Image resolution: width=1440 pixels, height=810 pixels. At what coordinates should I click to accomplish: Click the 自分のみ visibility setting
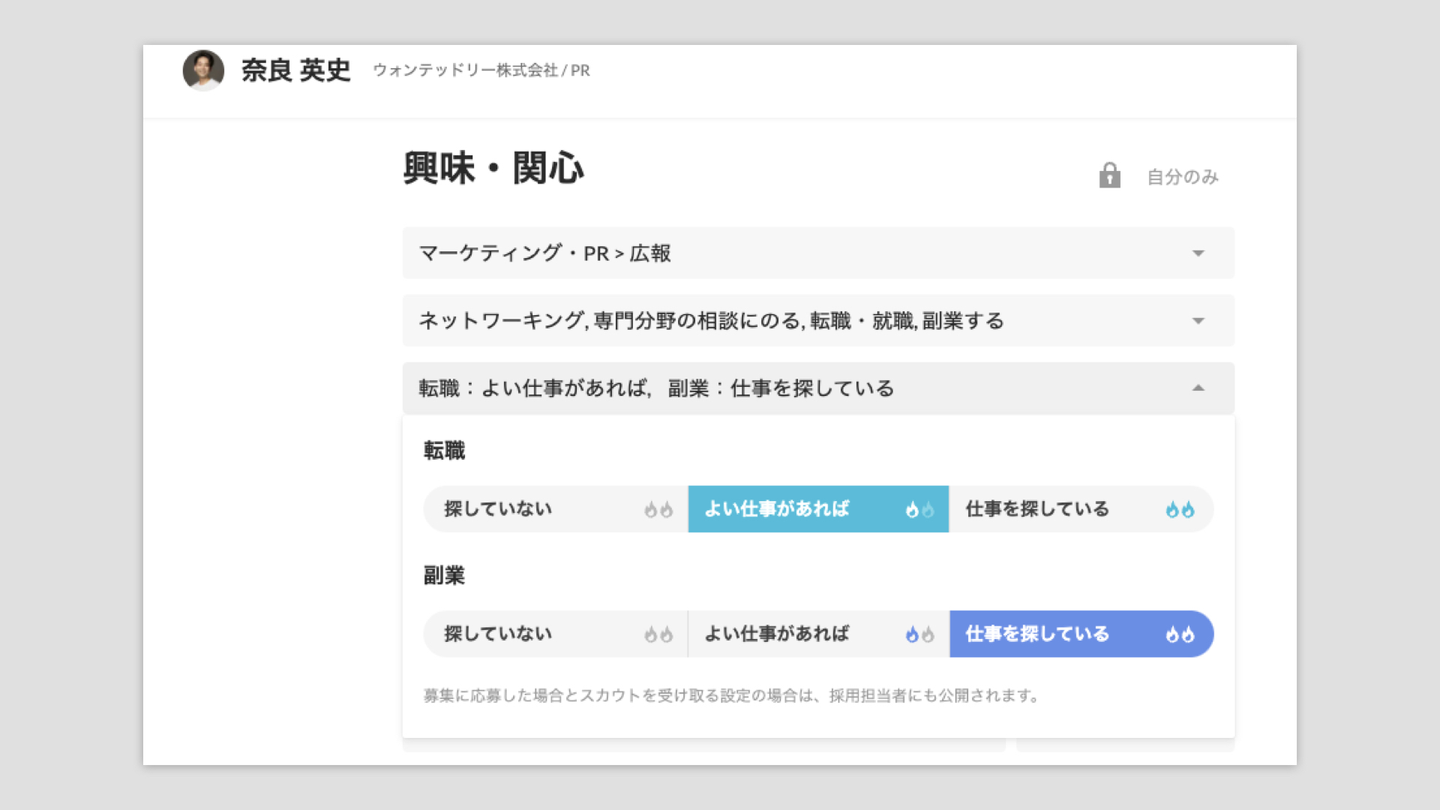tap(1182, 177)
